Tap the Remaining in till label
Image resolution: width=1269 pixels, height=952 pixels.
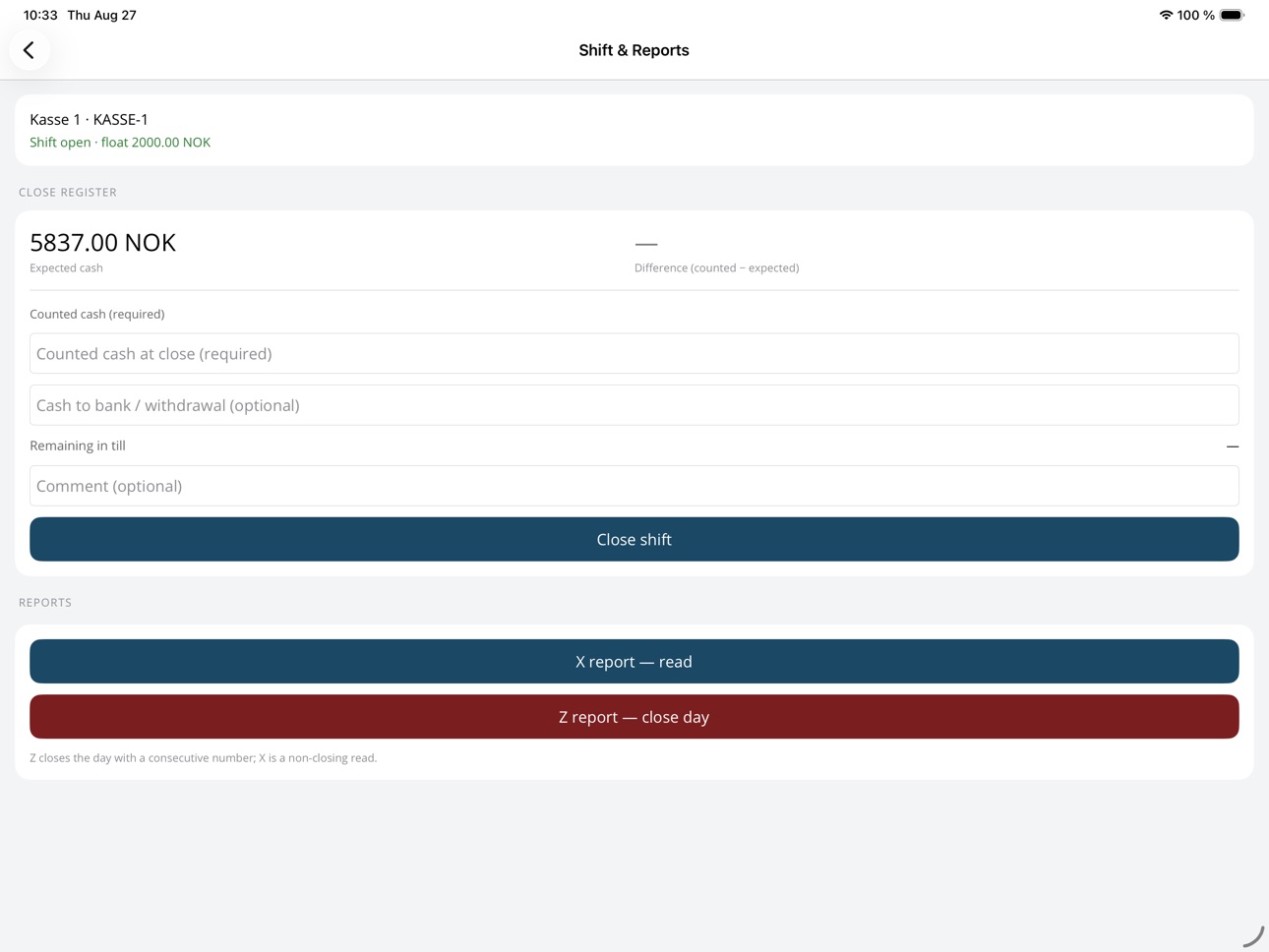78,446
